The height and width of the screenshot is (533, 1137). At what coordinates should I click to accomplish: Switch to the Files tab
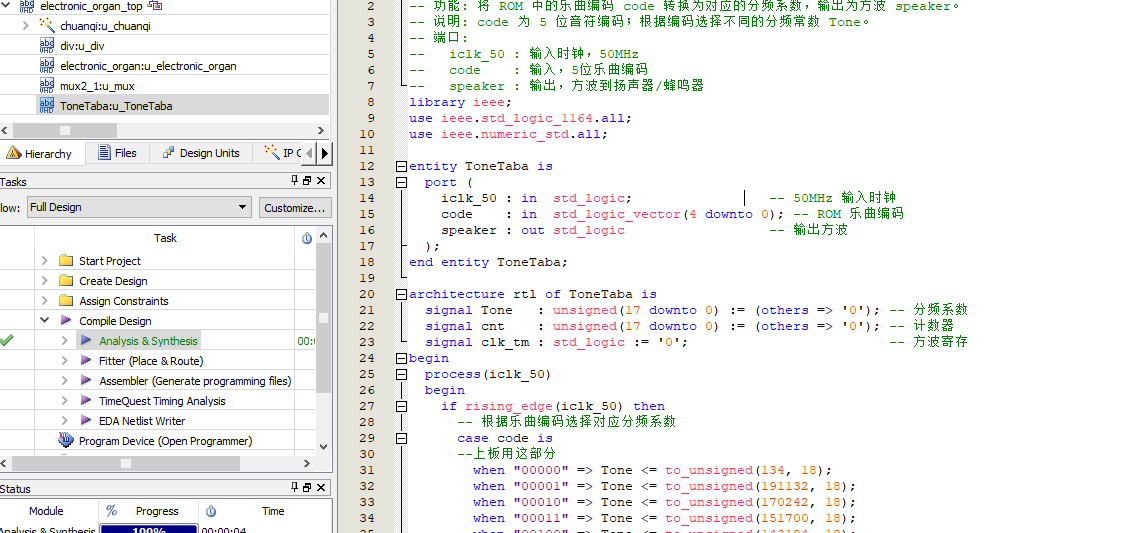(x=117, y=153)
